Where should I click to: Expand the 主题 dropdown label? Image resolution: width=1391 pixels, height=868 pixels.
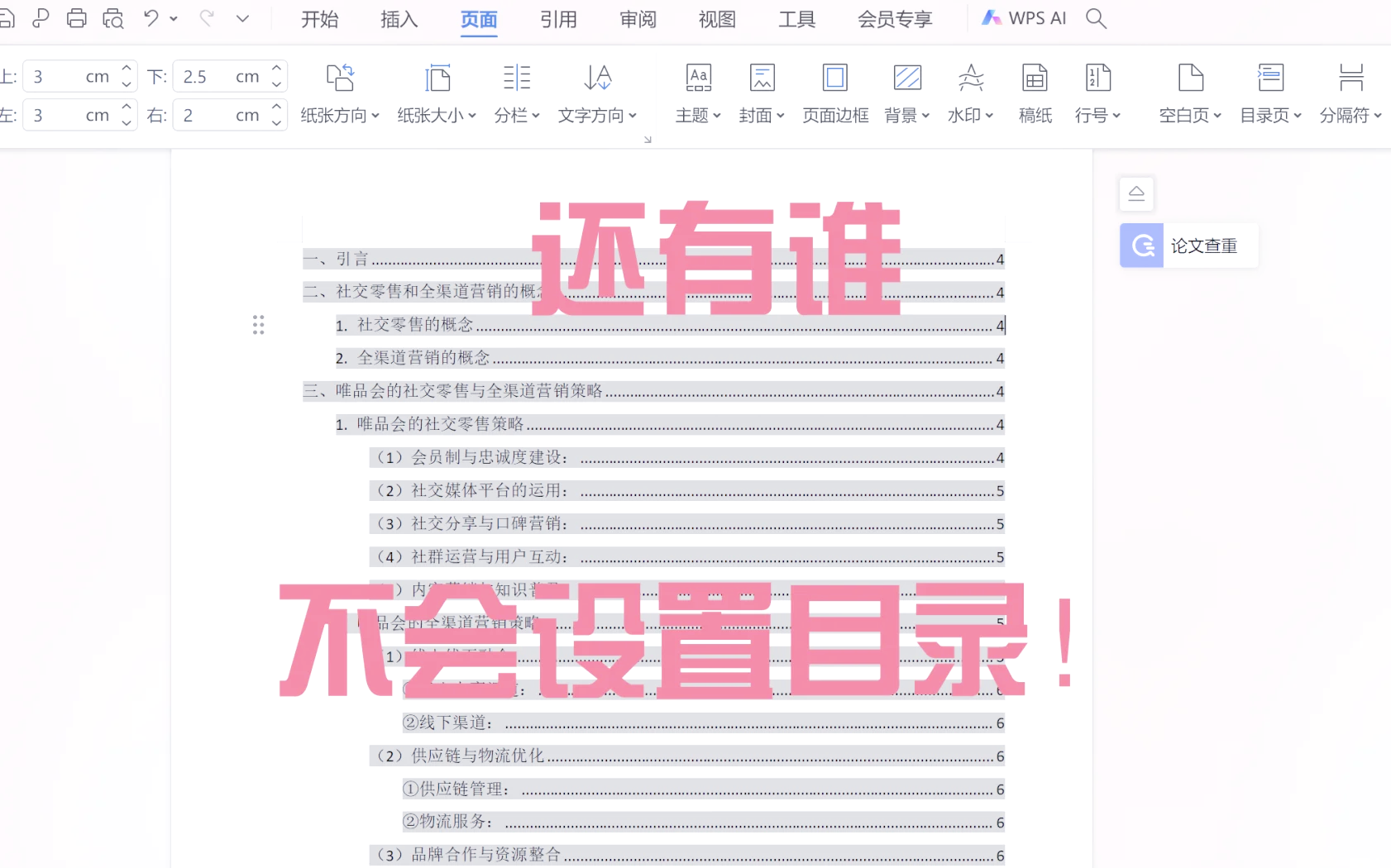point(699,116)
